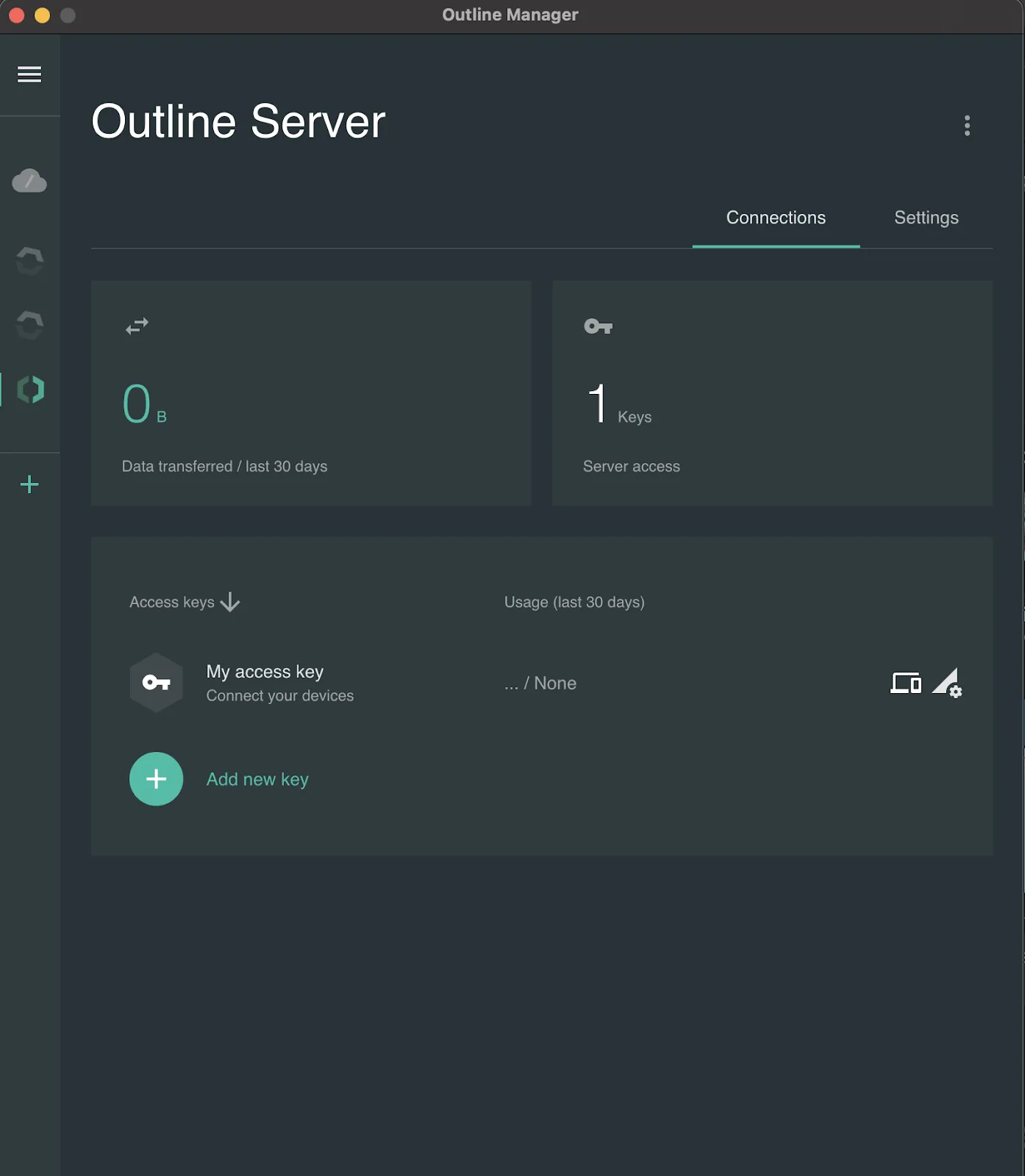Click the key icon in Server access card

[598, 326]
